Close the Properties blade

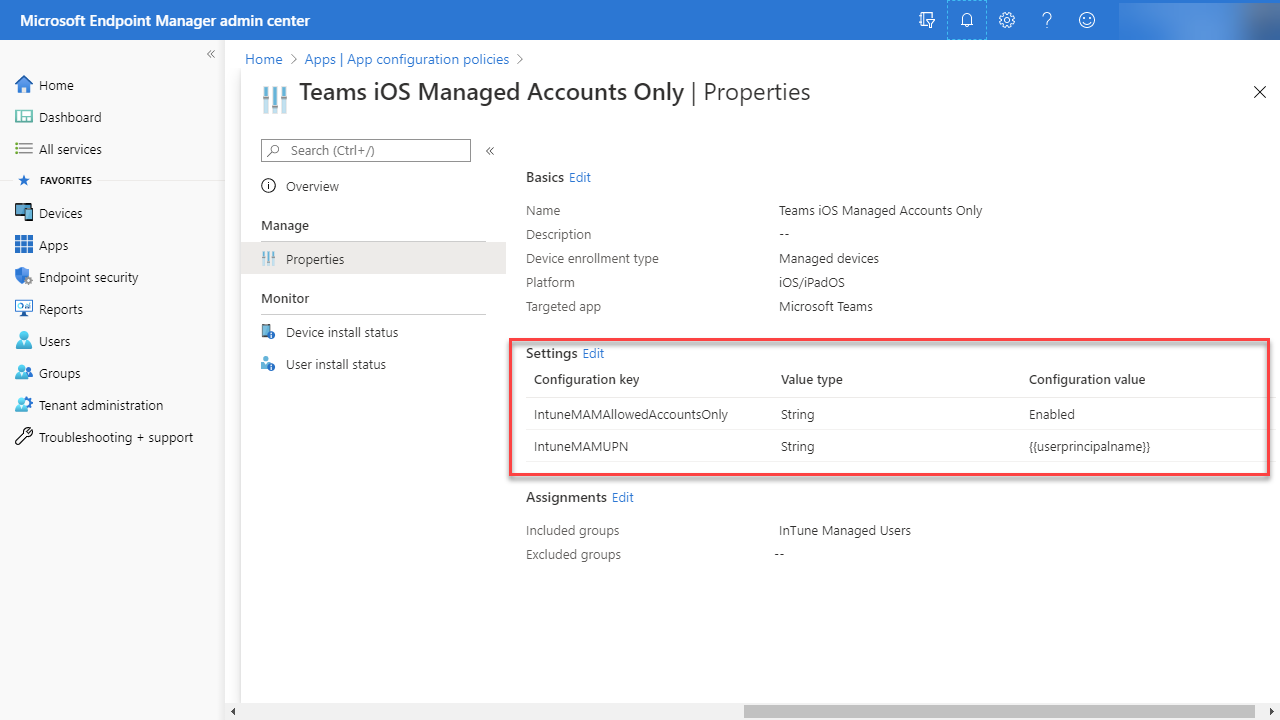point(1260,92)
